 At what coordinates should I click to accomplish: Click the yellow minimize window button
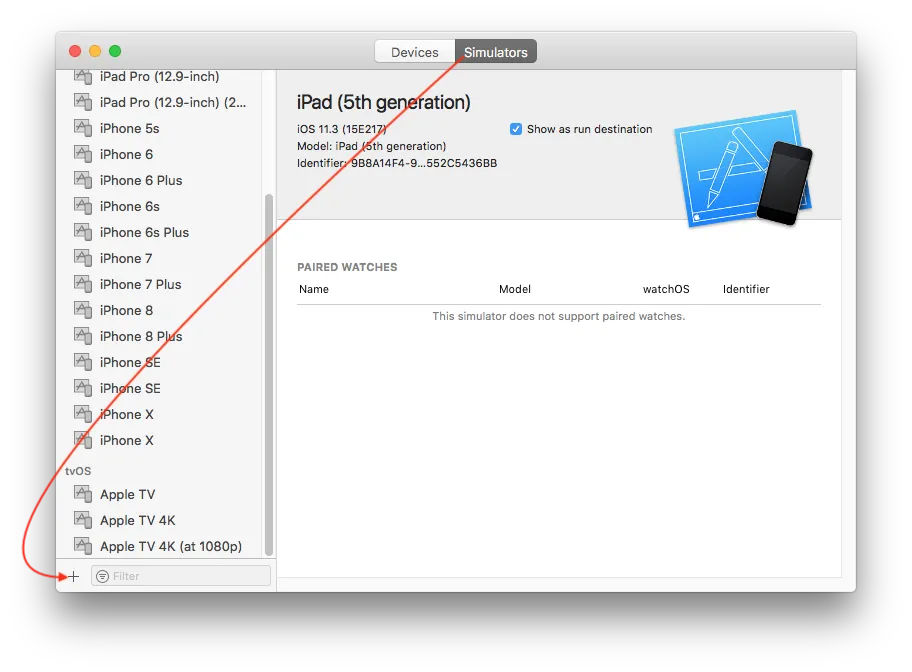95,51
